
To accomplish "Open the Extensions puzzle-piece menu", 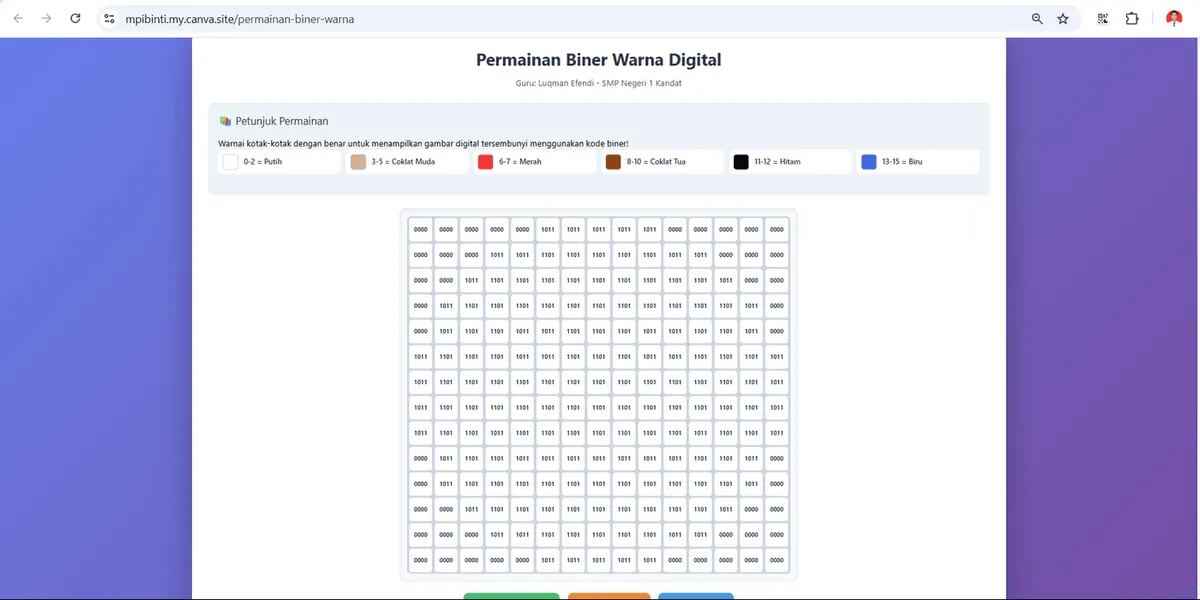I will (x=1132, y=19).
